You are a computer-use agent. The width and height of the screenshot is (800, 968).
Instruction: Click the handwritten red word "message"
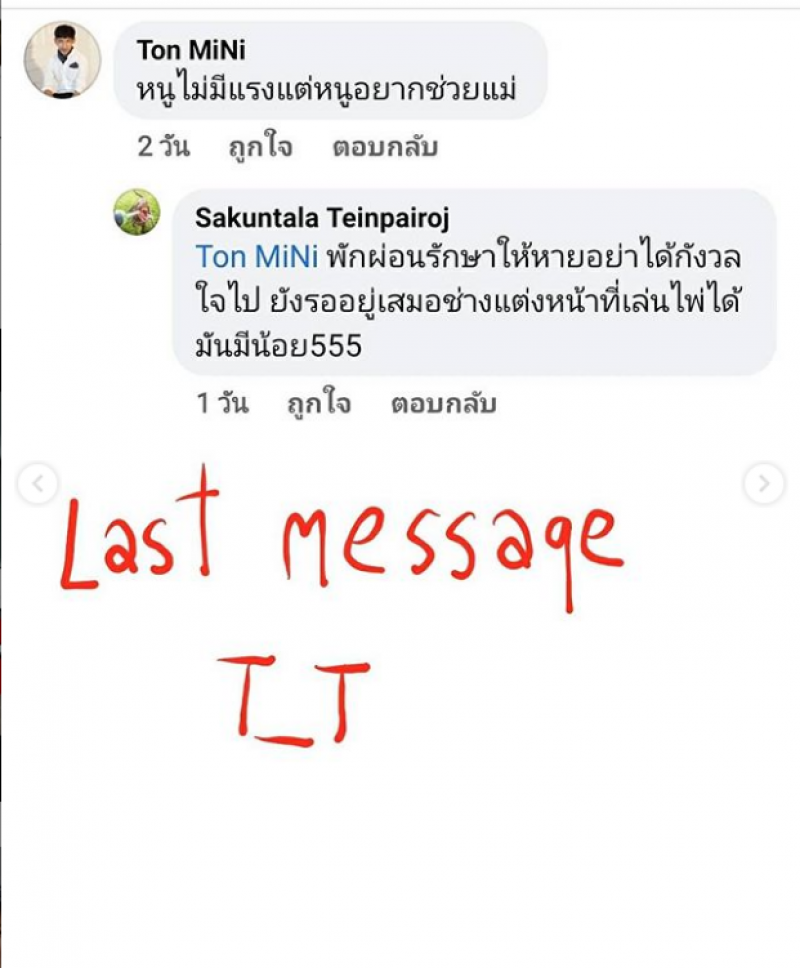454,551
